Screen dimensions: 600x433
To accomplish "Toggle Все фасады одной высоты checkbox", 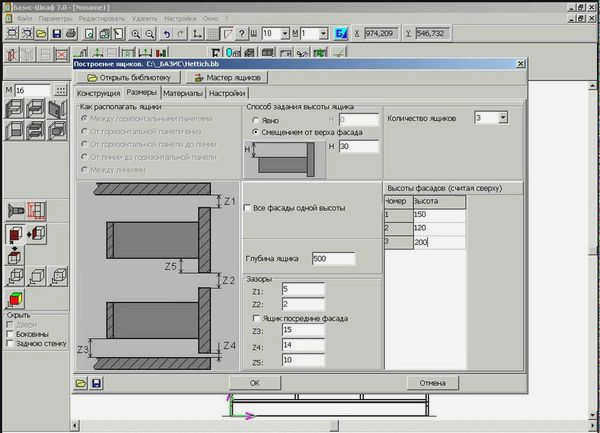I will (248, 208).
